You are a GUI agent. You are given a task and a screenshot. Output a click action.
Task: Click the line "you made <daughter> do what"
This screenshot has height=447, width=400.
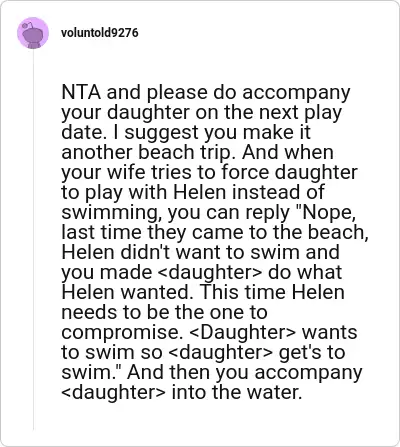pos(202,272)
